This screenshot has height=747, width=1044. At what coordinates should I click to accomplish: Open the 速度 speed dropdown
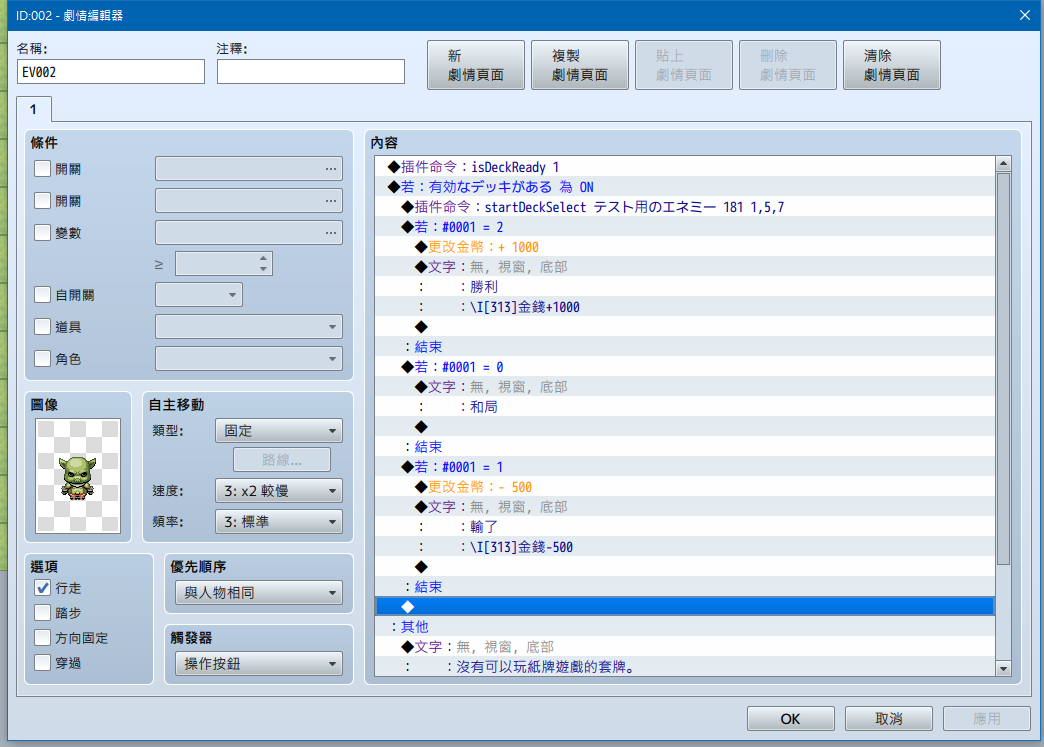click(x=279, y=491)
